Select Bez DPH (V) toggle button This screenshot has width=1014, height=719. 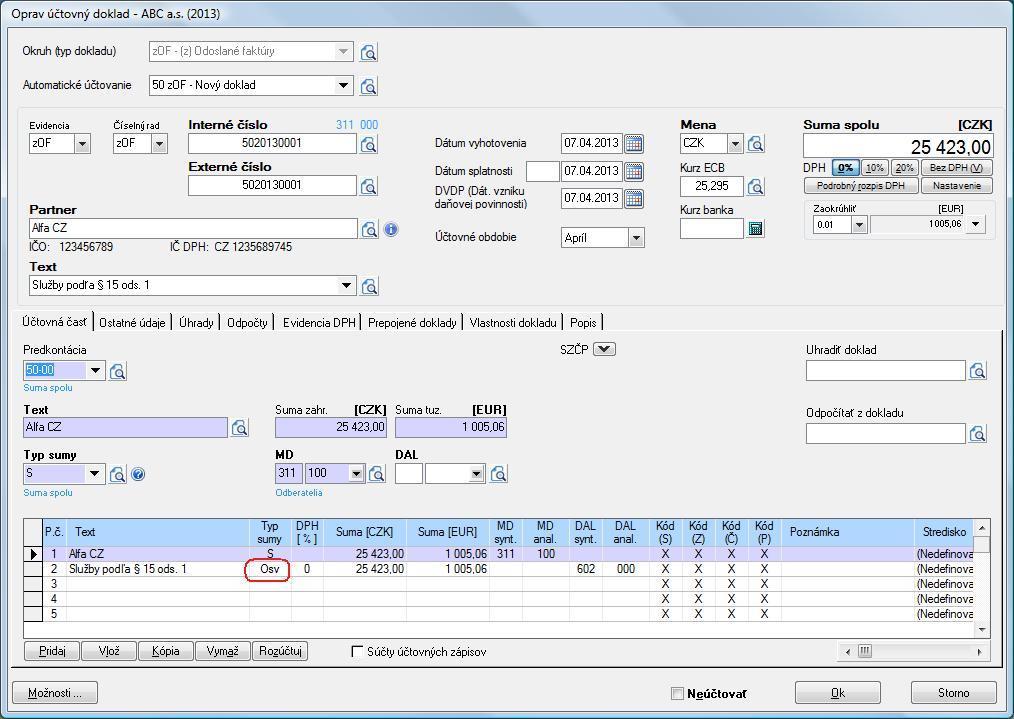(x=956, y=168)
